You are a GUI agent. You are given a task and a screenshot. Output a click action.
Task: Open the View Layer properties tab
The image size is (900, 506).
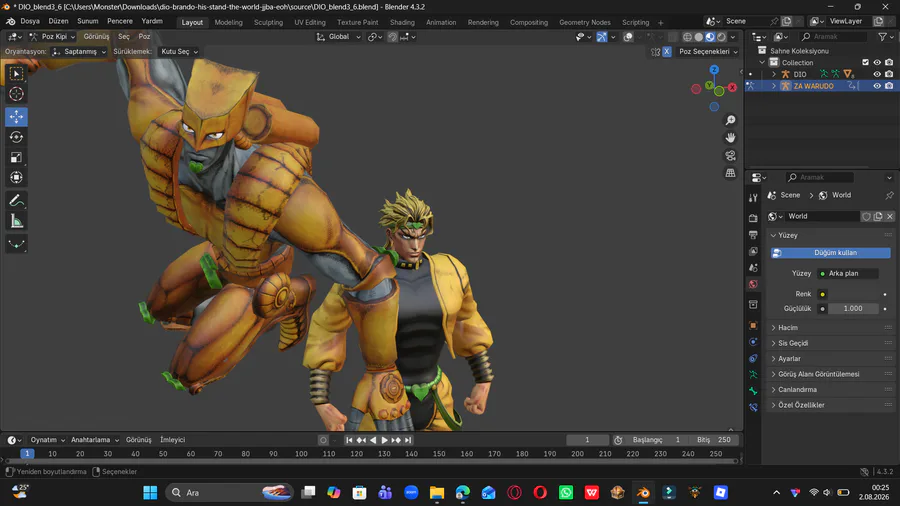tap(753, 251)
